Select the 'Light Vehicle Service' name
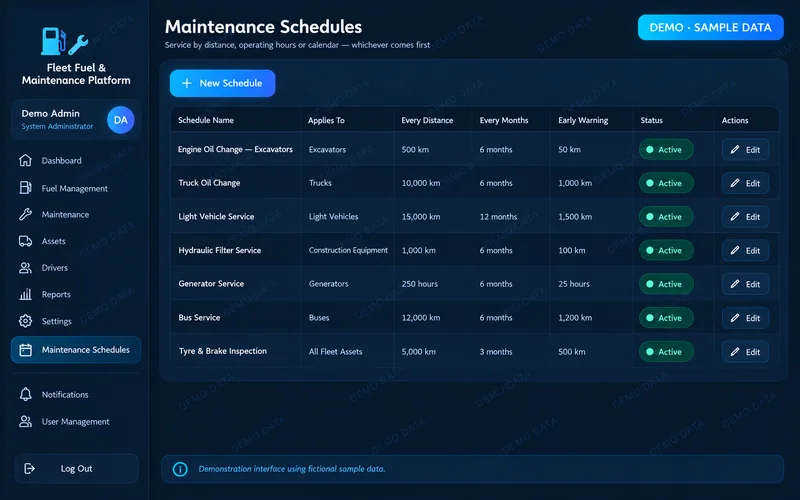800x500 pixels. (216, 216)
